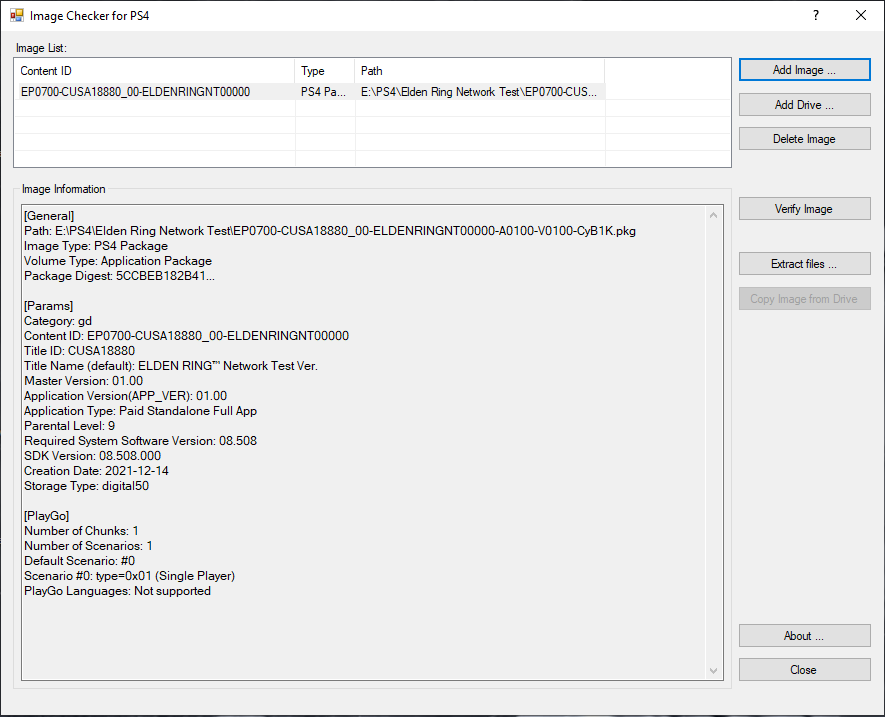Click the Image Checker app icon
Screen dimensions: 885x717
17,15
